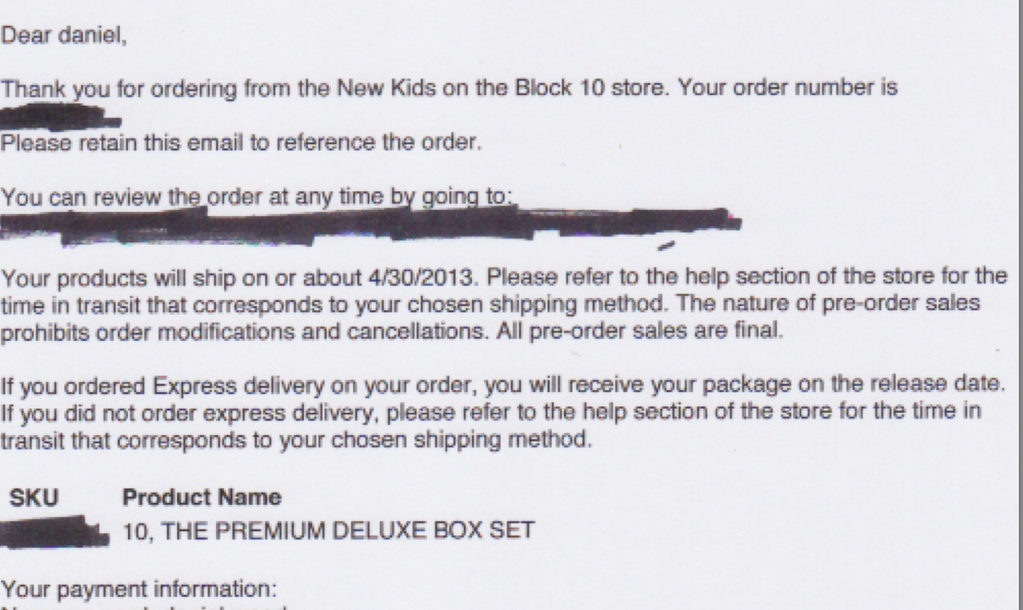Viewport: 1023px width, 610px height.
Task: Click "10, THE PREMIUM DELUXE BOX SET" product
Action: (x=329, y=531)
